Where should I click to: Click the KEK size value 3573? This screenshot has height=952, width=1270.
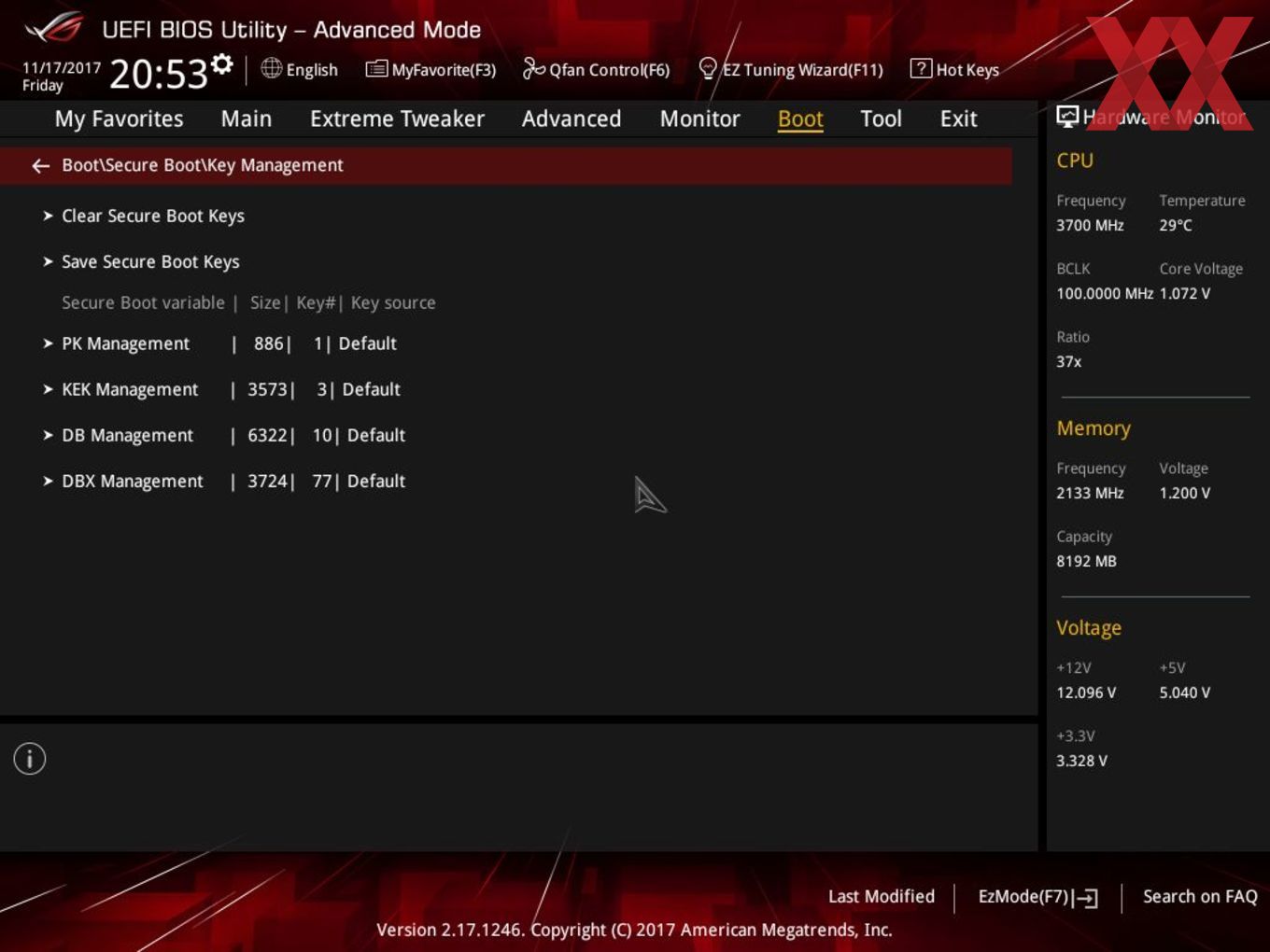(x=267, y=389)
